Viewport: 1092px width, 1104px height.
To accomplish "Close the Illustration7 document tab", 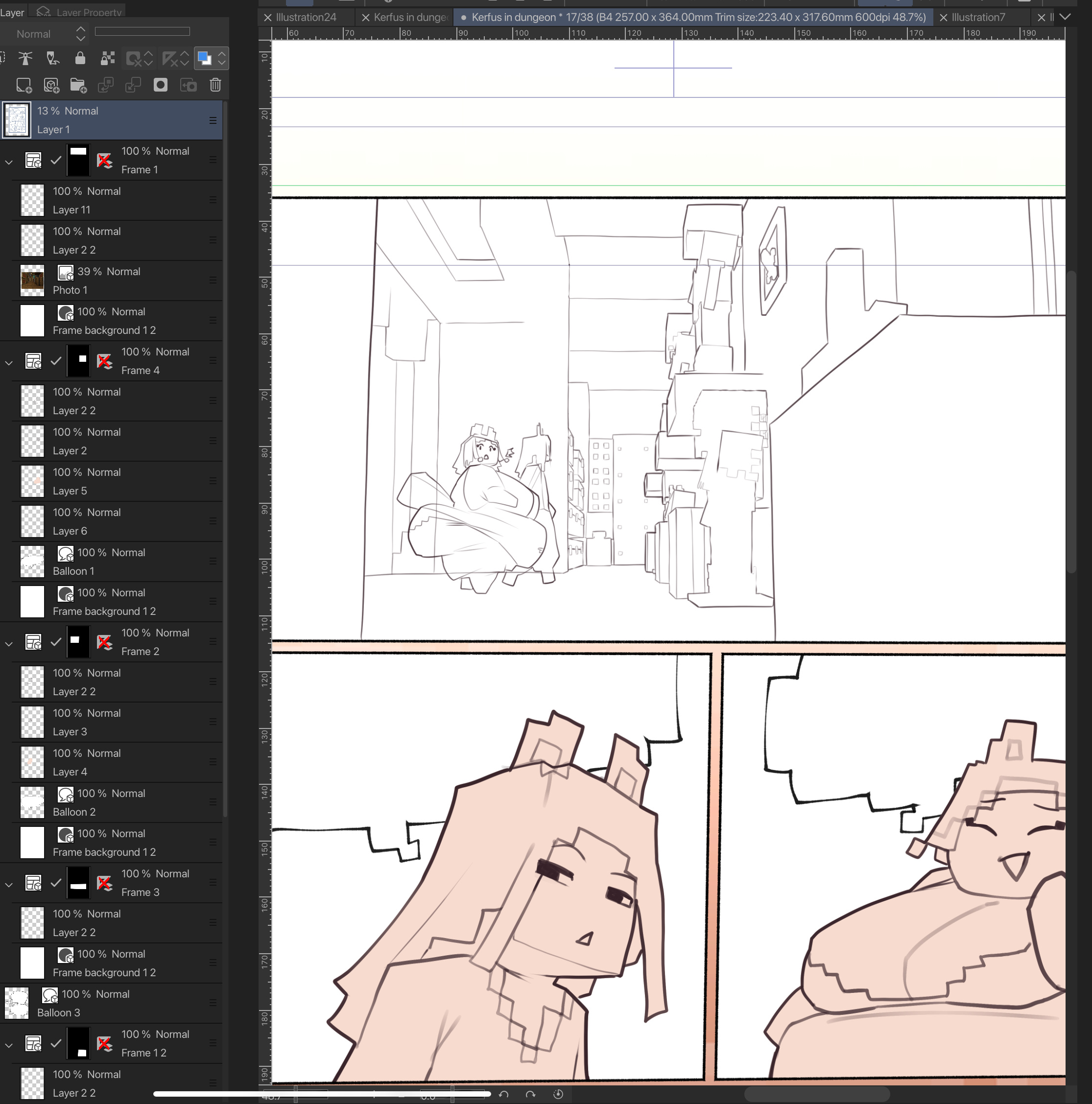I will pyautogui.click(x=944, y=17).
